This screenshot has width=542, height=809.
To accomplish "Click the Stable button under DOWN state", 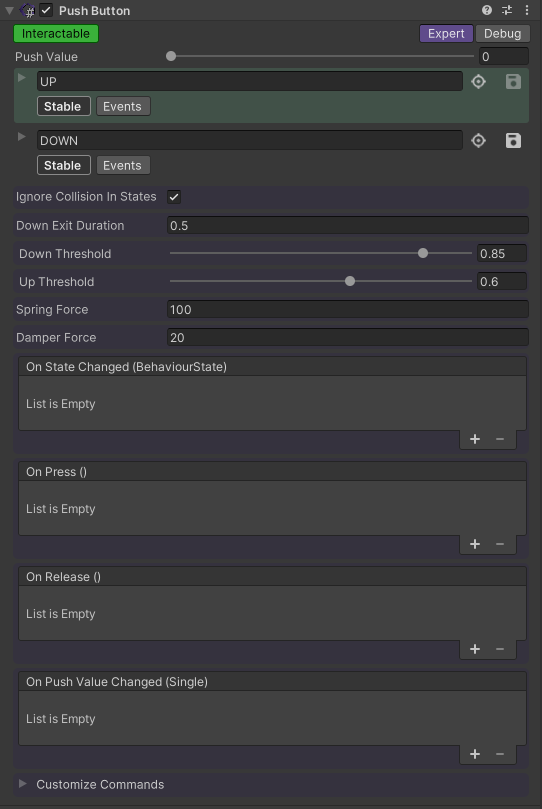I will 63,165.
